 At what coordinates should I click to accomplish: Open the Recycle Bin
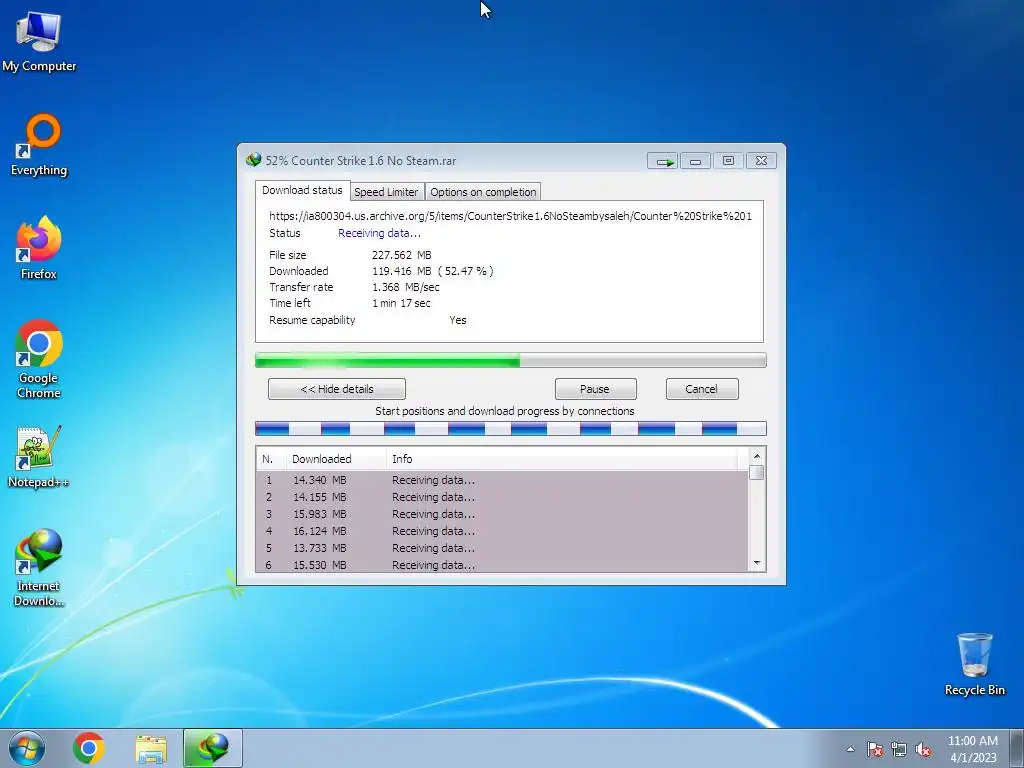tap(974, 664)
